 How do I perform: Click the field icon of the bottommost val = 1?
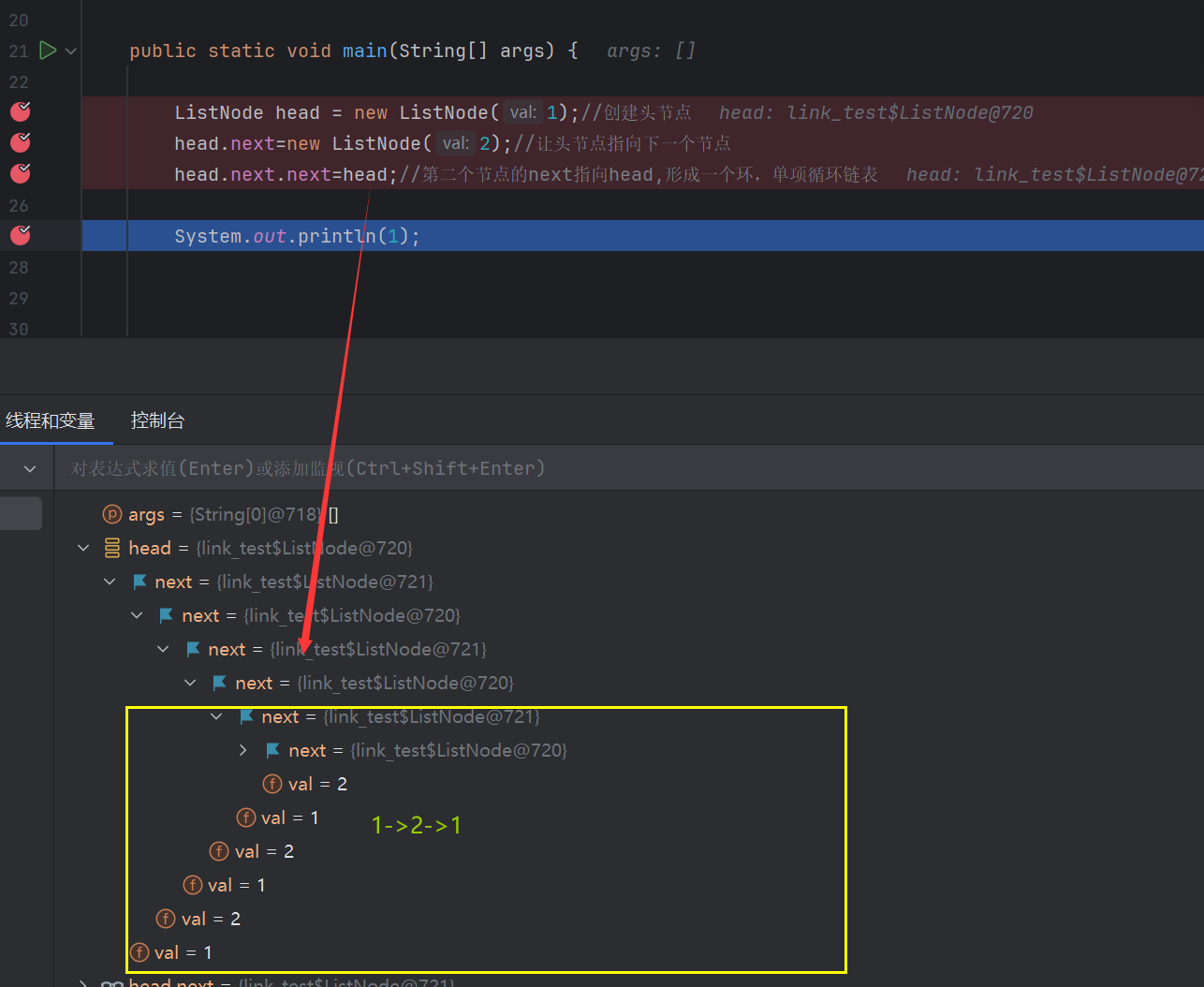pyautogui.click(x=139, y=952)
